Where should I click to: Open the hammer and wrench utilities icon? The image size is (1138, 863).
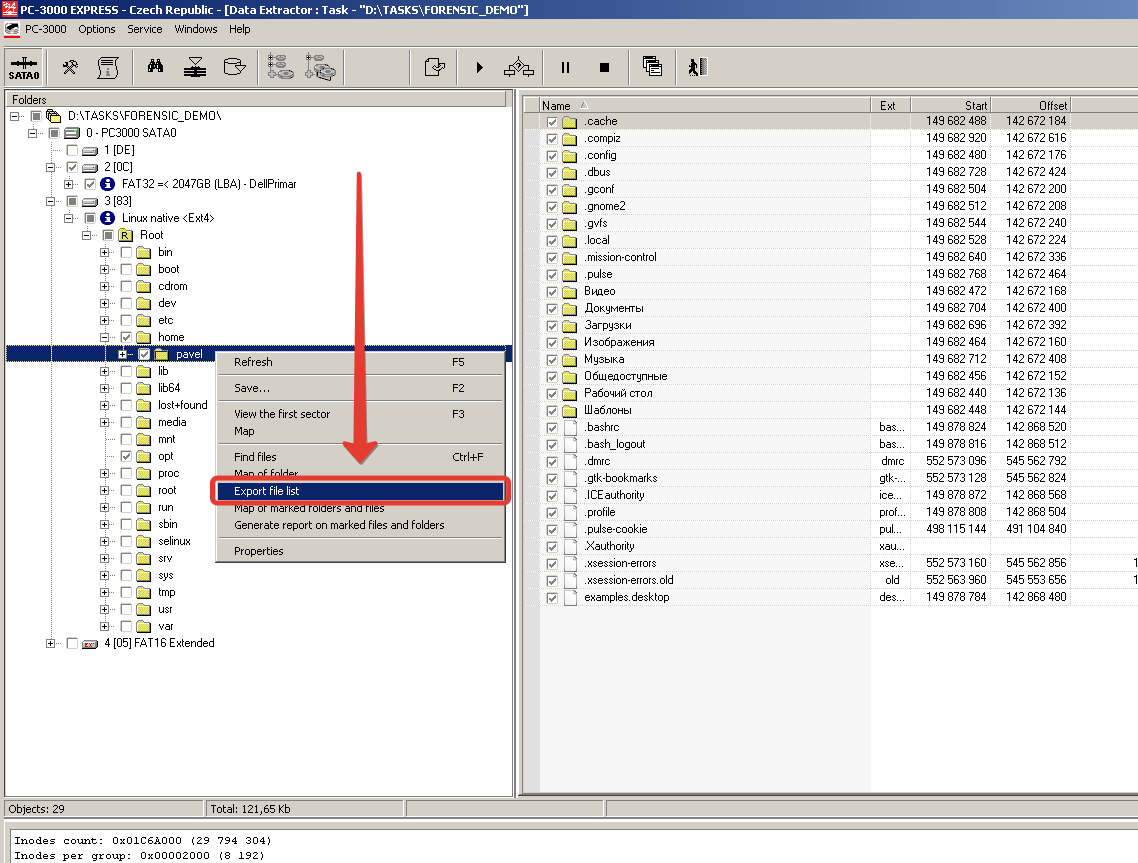click(70, 67)
